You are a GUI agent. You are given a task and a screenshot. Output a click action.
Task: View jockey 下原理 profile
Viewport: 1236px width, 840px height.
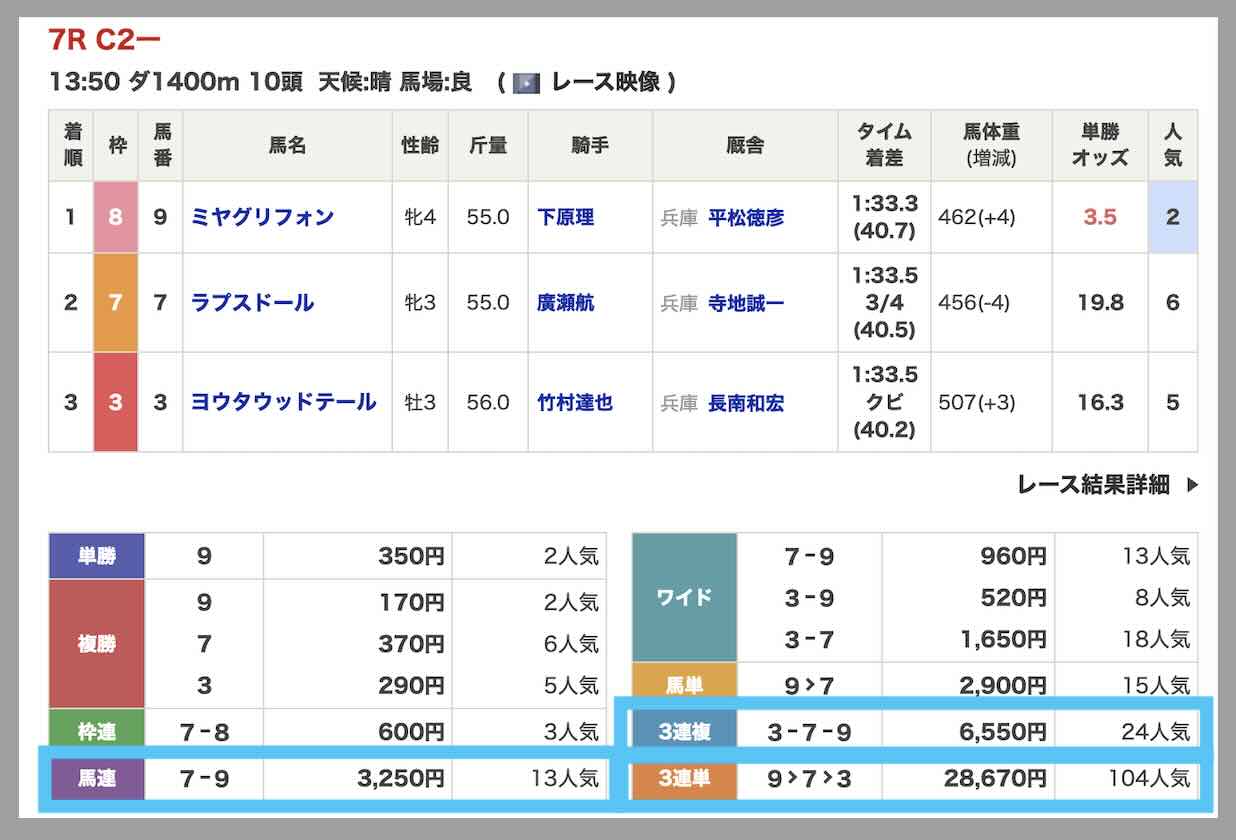pyautogui.click(x=565, y=217)
